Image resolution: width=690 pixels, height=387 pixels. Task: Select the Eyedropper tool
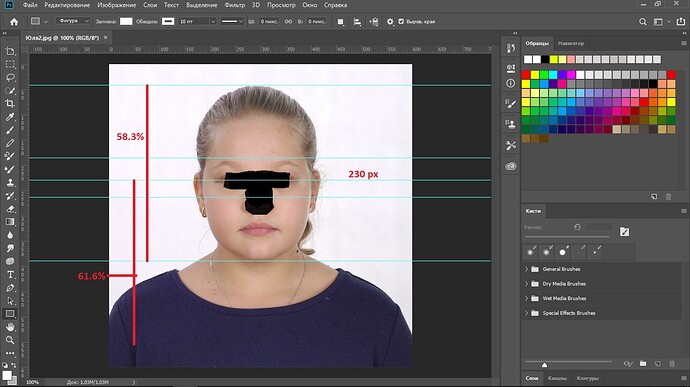(x=10, y=117)
